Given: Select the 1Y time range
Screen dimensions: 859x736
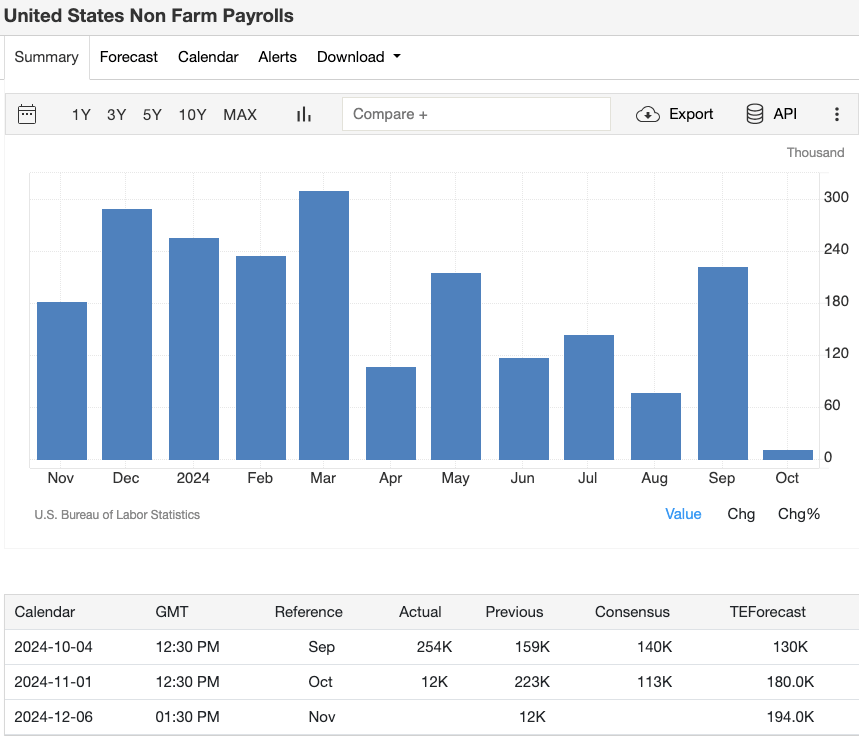Looking at the screenshot, I should point(81,114).
